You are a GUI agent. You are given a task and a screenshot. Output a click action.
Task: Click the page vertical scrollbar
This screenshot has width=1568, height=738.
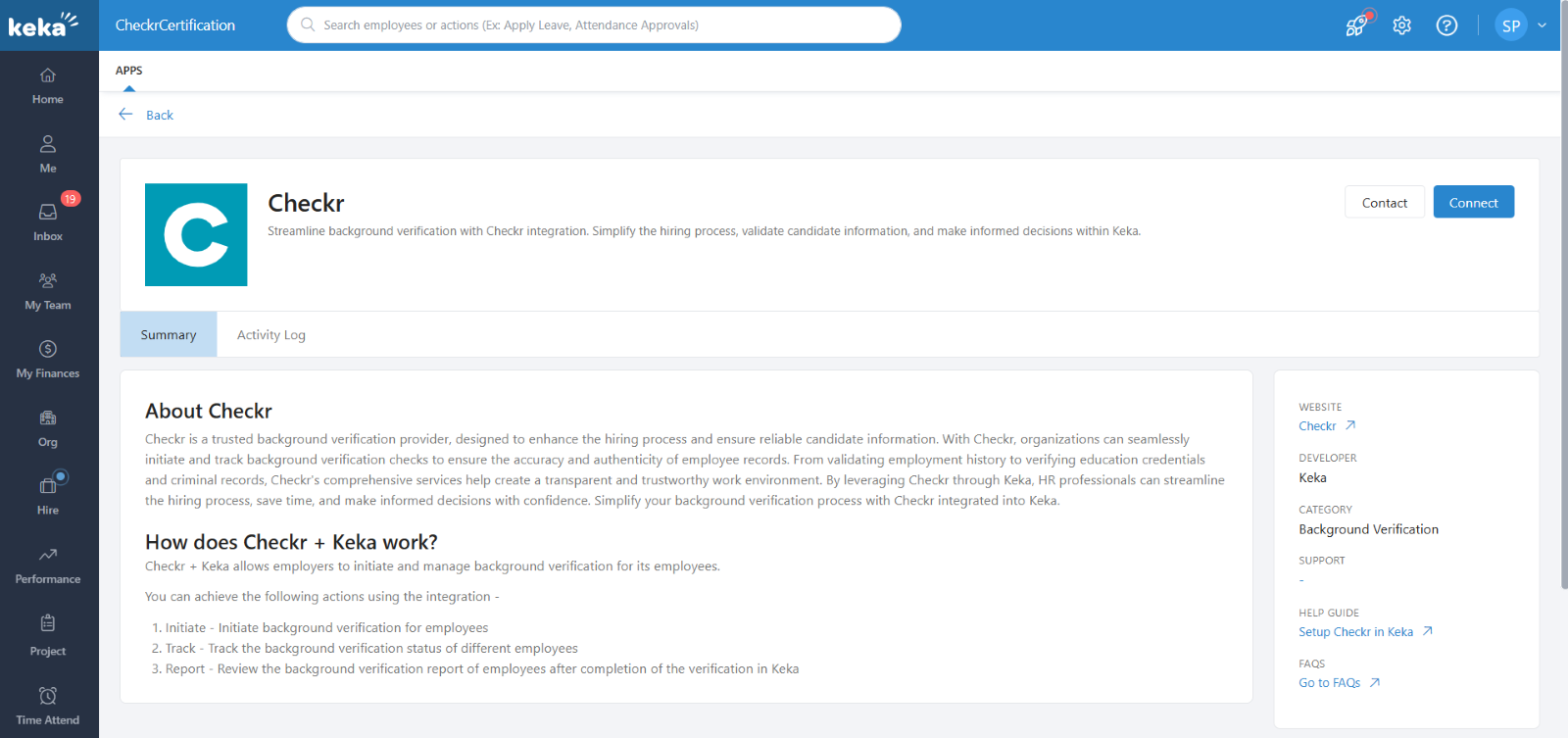tap(1564, 294)
